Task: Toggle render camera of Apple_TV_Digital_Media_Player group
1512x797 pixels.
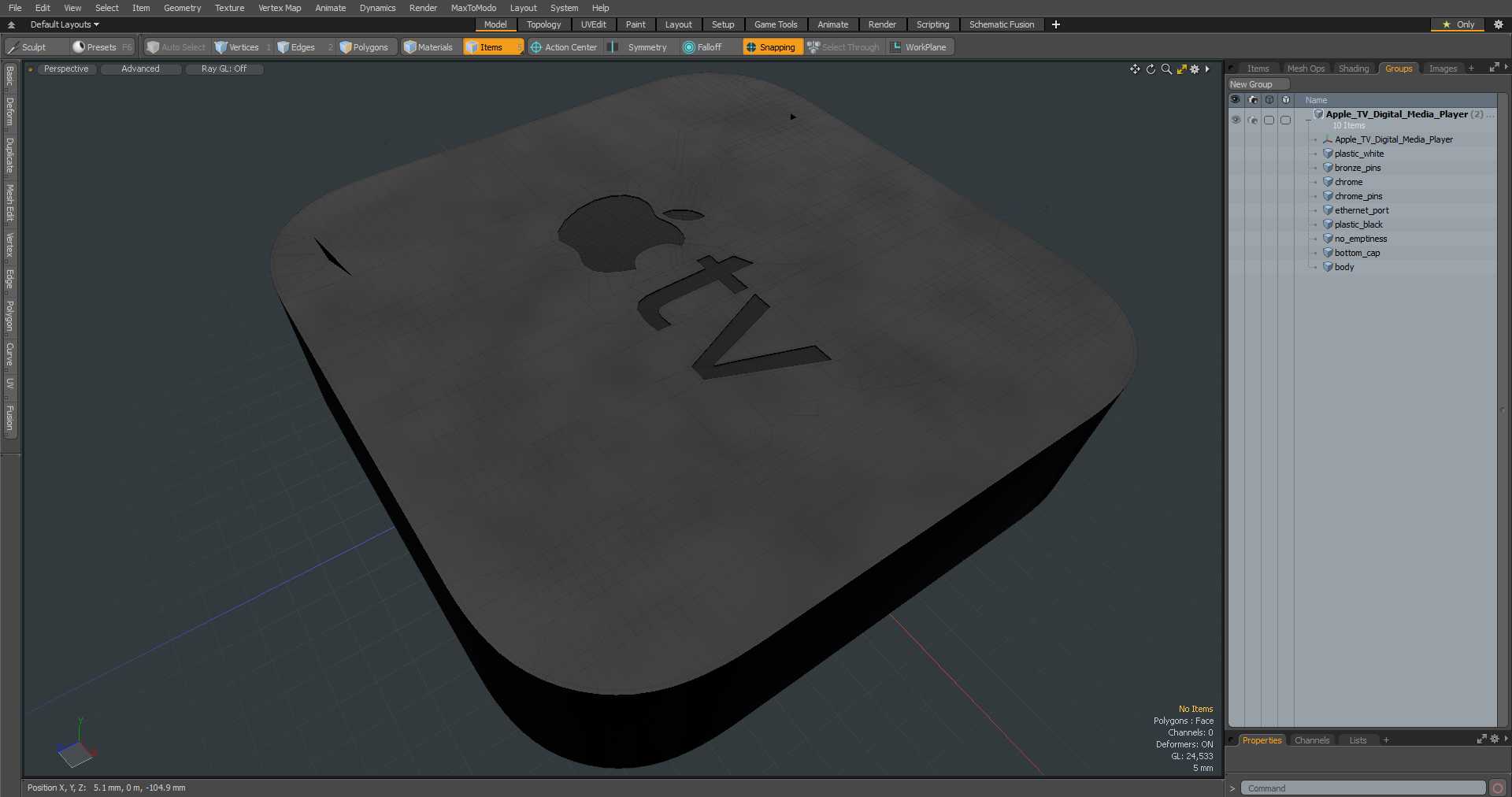Action: 1253,120
